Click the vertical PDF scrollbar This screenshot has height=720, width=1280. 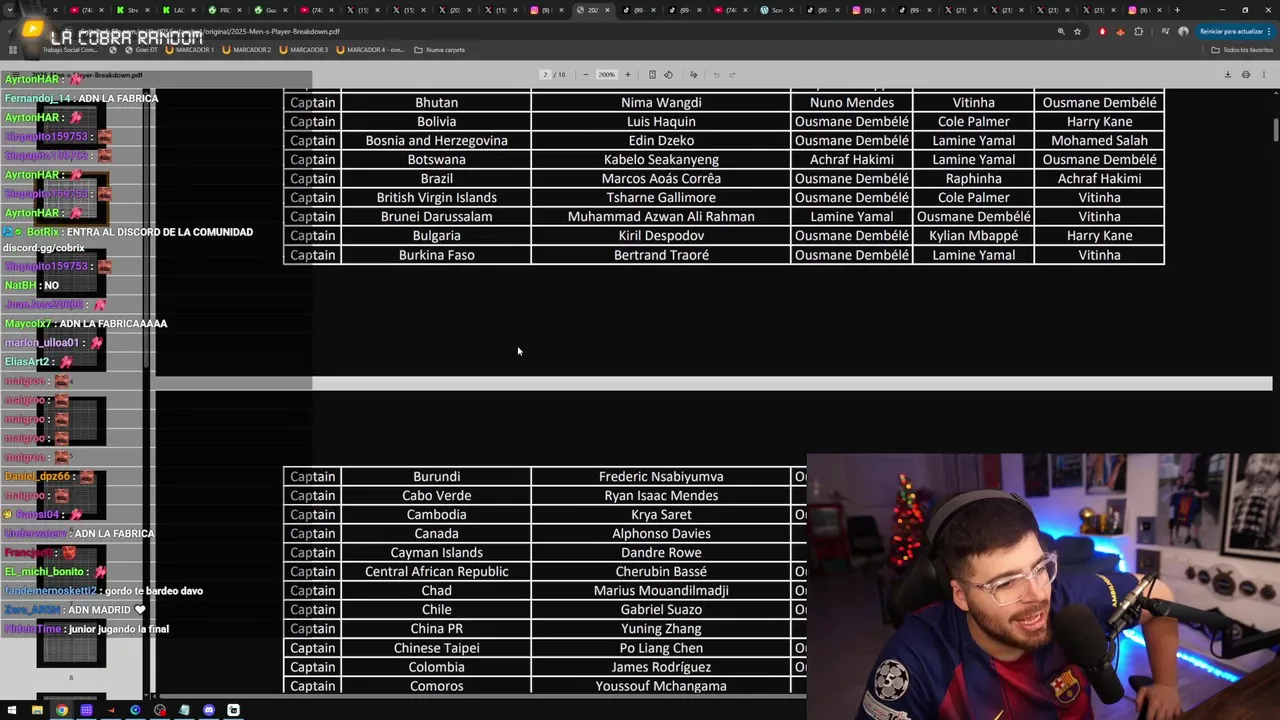(1276, 130)
